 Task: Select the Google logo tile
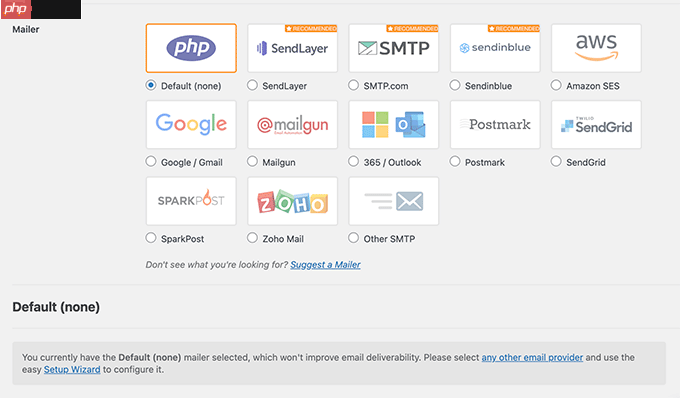pos(191,124)
